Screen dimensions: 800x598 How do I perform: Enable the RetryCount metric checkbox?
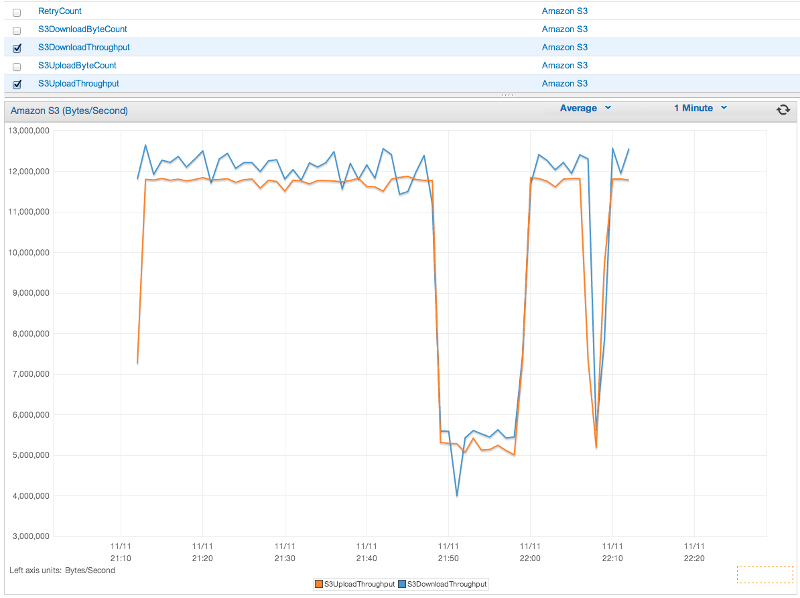click(x=16, y=11)
